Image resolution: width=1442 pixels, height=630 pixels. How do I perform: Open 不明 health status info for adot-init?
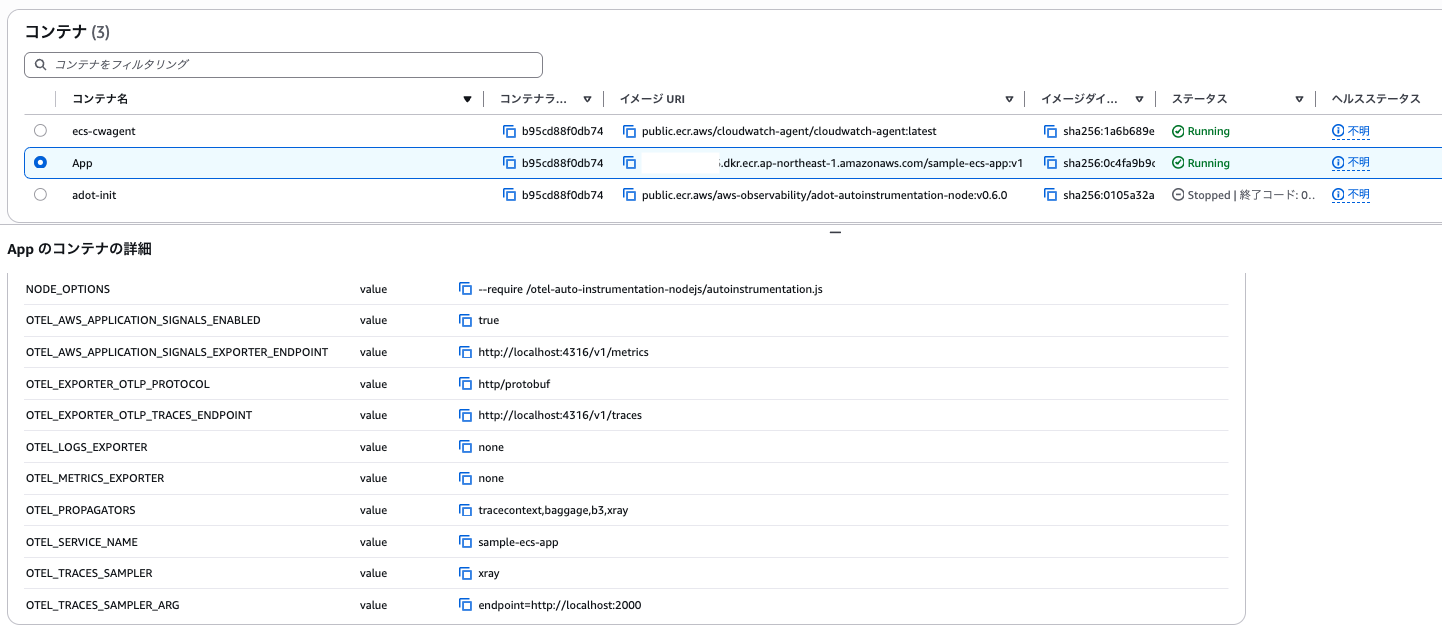click(1351, 195)
